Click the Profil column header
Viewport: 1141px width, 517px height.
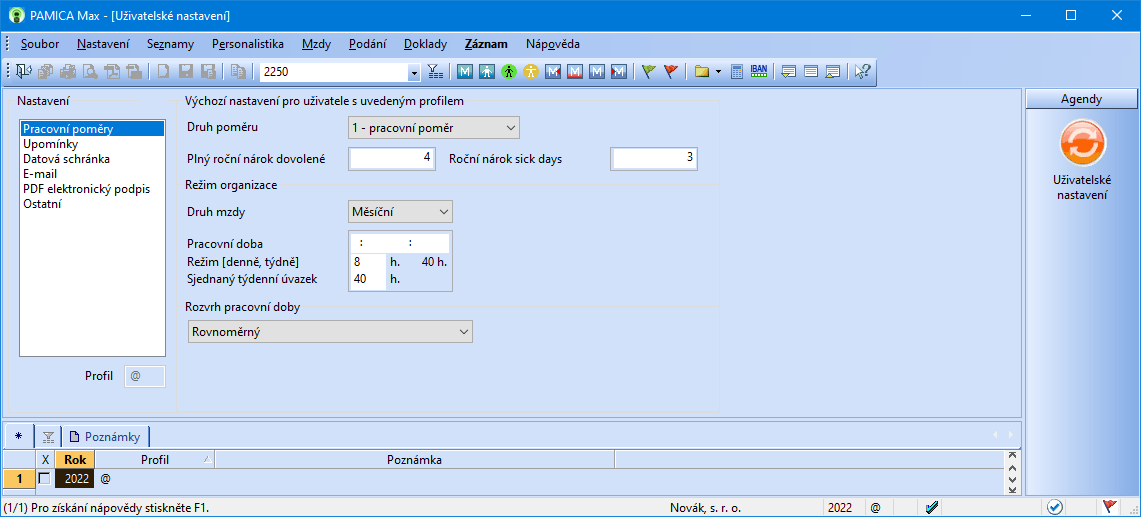155,460
